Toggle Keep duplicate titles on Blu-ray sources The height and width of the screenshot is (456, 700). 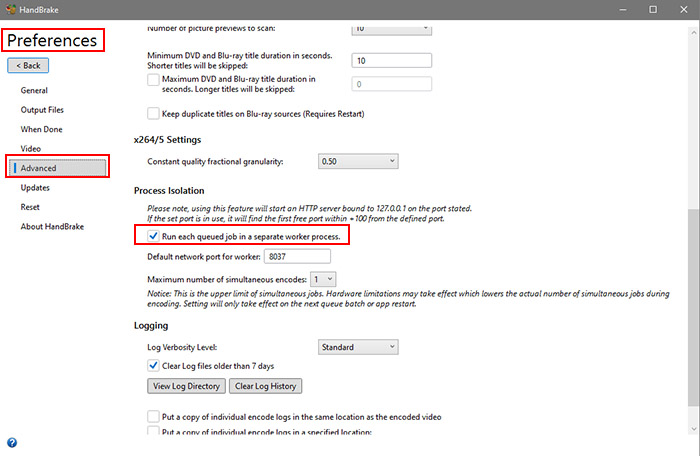tap(153, 113)
